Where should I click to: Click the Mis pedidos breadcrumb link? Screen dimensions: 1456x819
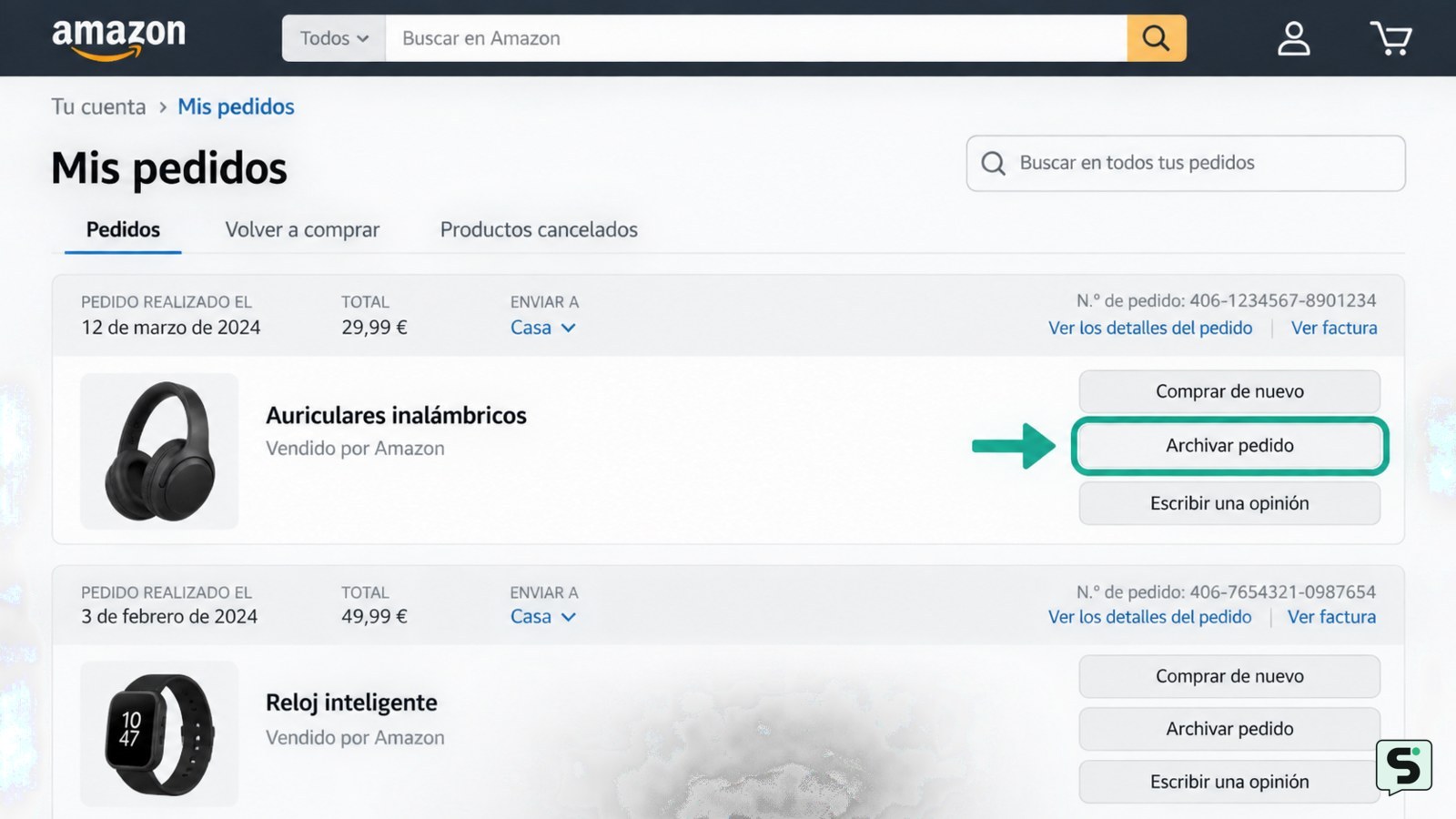pyautogui.click(x=236, y=106)
